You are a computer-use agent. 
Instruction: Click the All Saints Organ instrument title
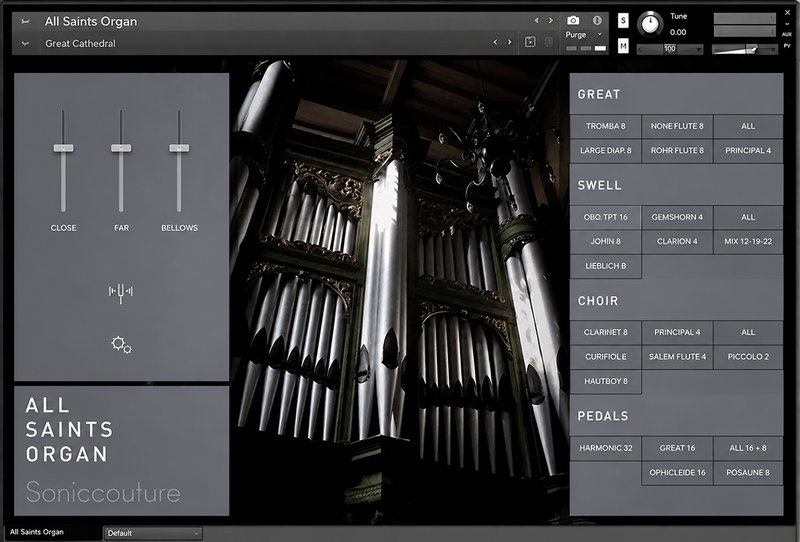[x=91, y=21]
